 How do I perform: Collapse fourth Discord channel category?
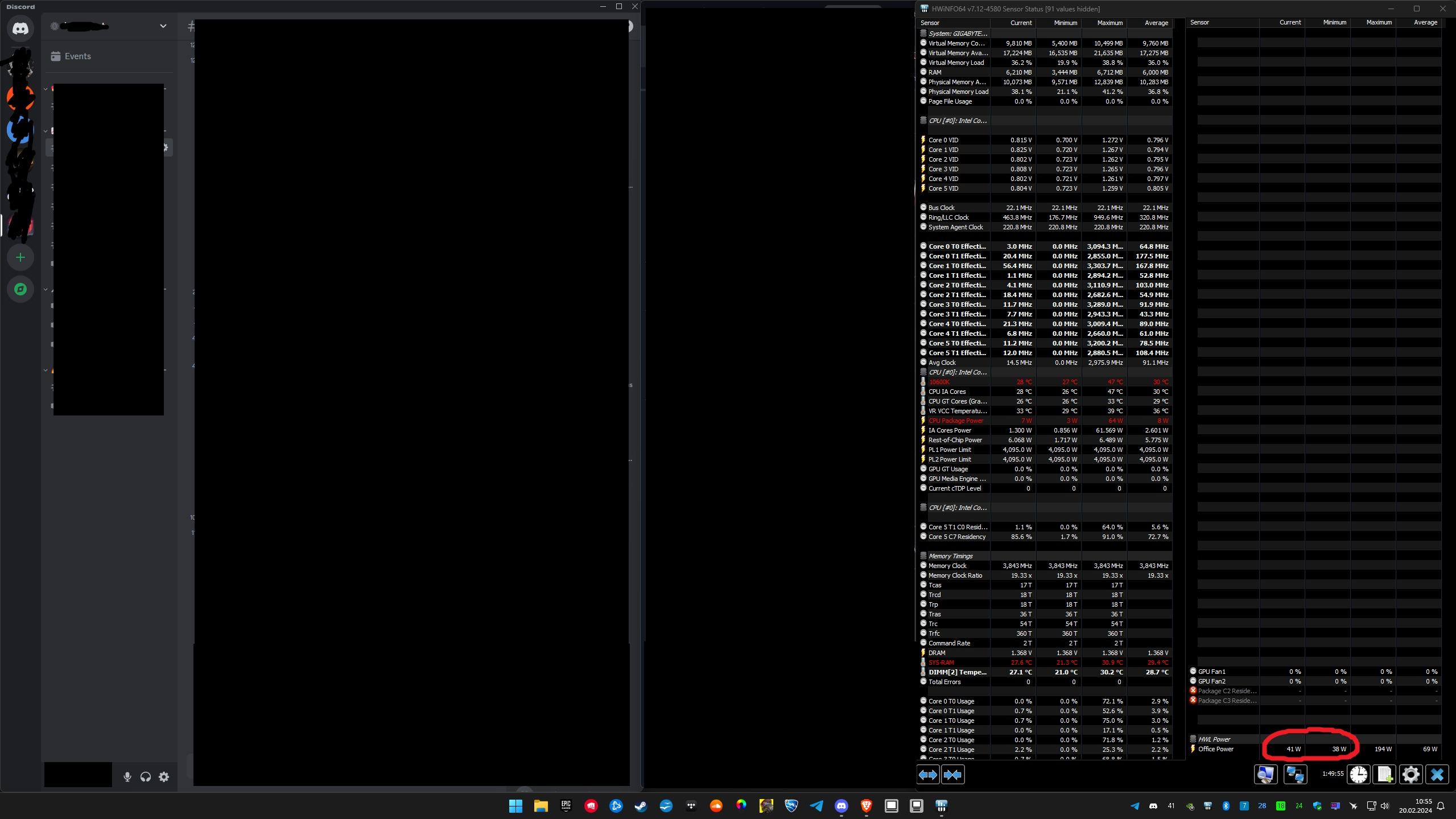[x=46, y=370]
